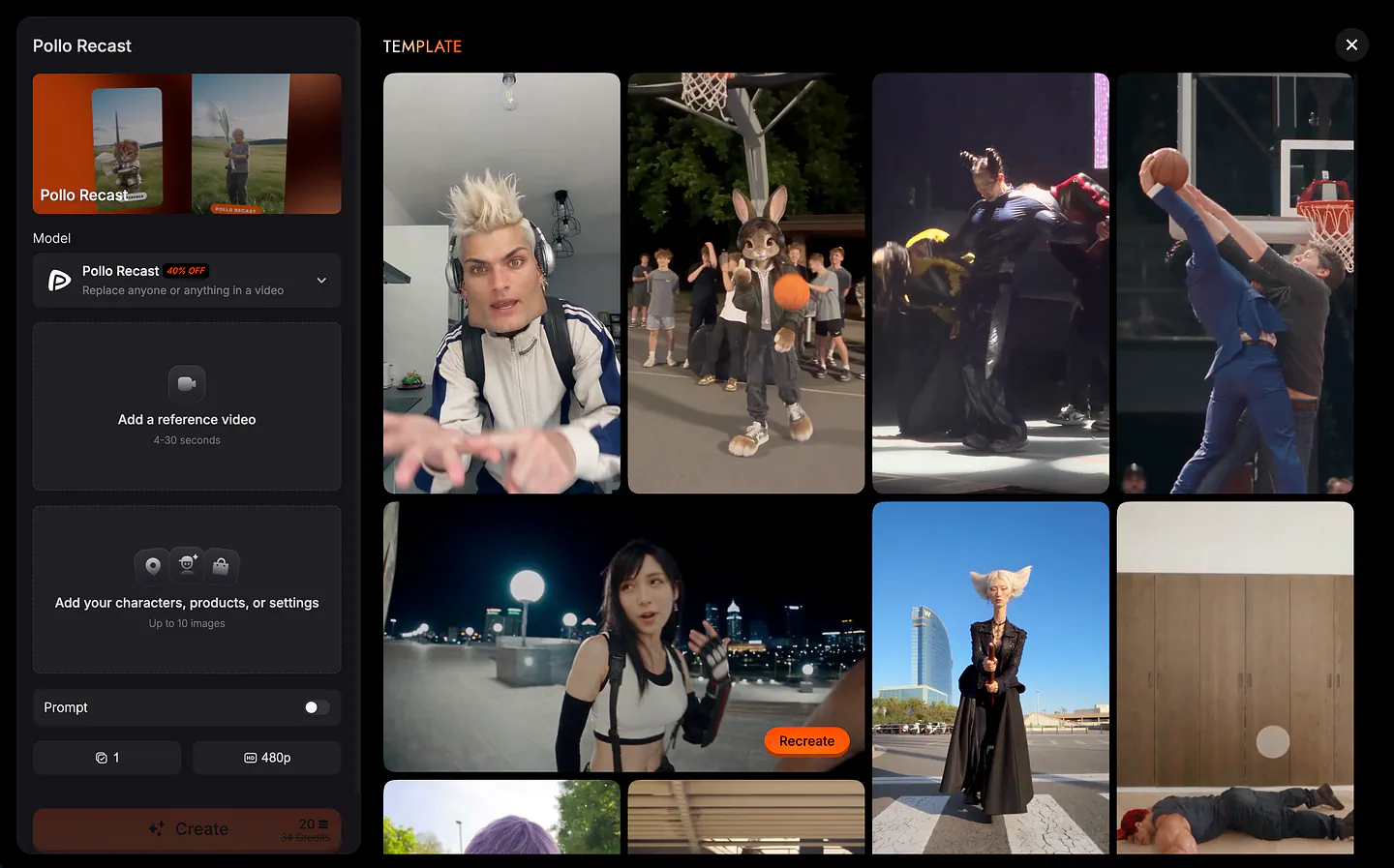Click the output count icon labeled 1

(101, 758)
